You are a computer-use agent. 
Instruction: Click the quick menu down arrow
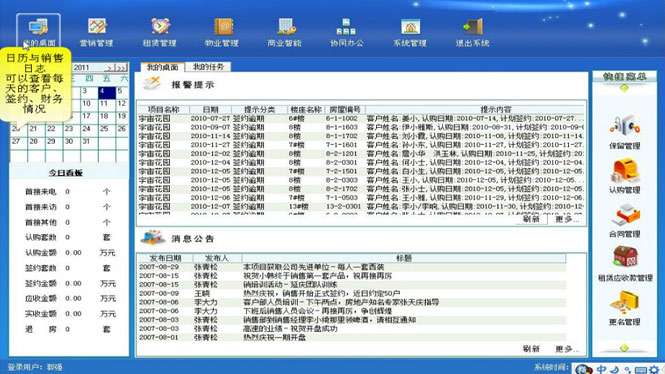[x=624, y=348]
